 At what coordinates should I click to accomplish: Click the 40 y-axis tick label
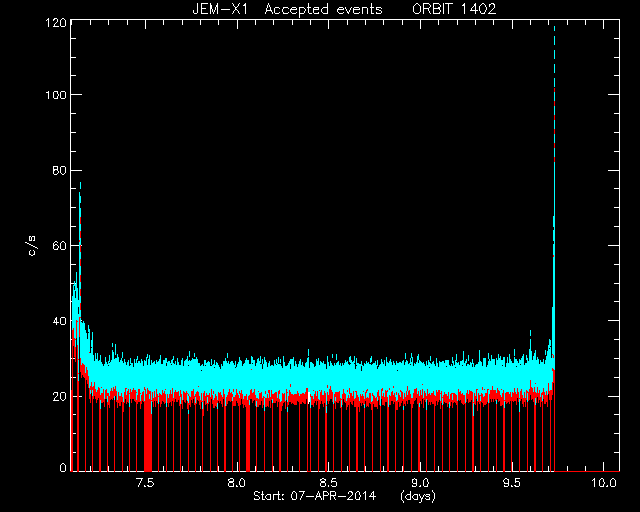pyautogui.click(x=59, y=321)
